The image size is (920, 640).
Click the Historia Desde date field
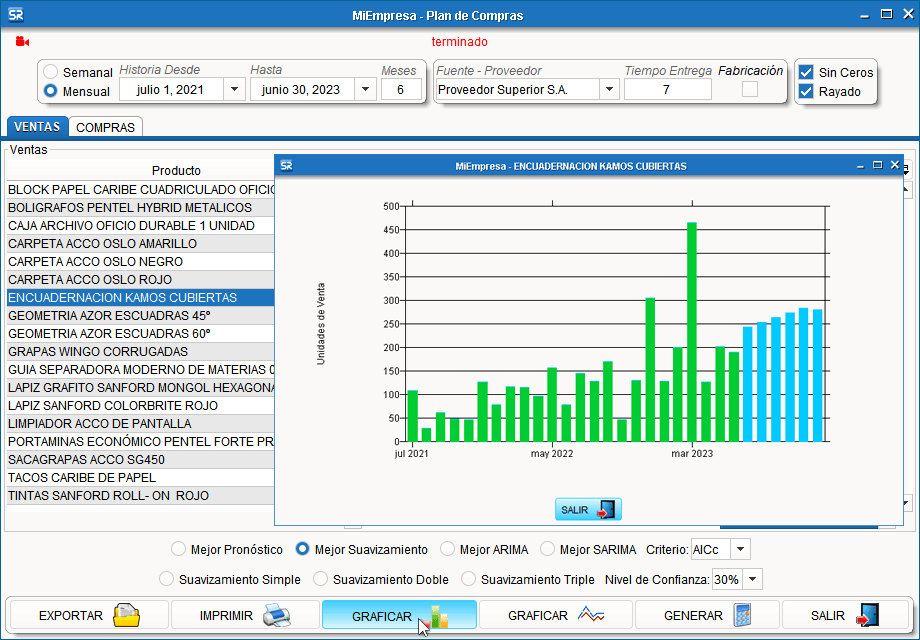(x=171, y=90)
